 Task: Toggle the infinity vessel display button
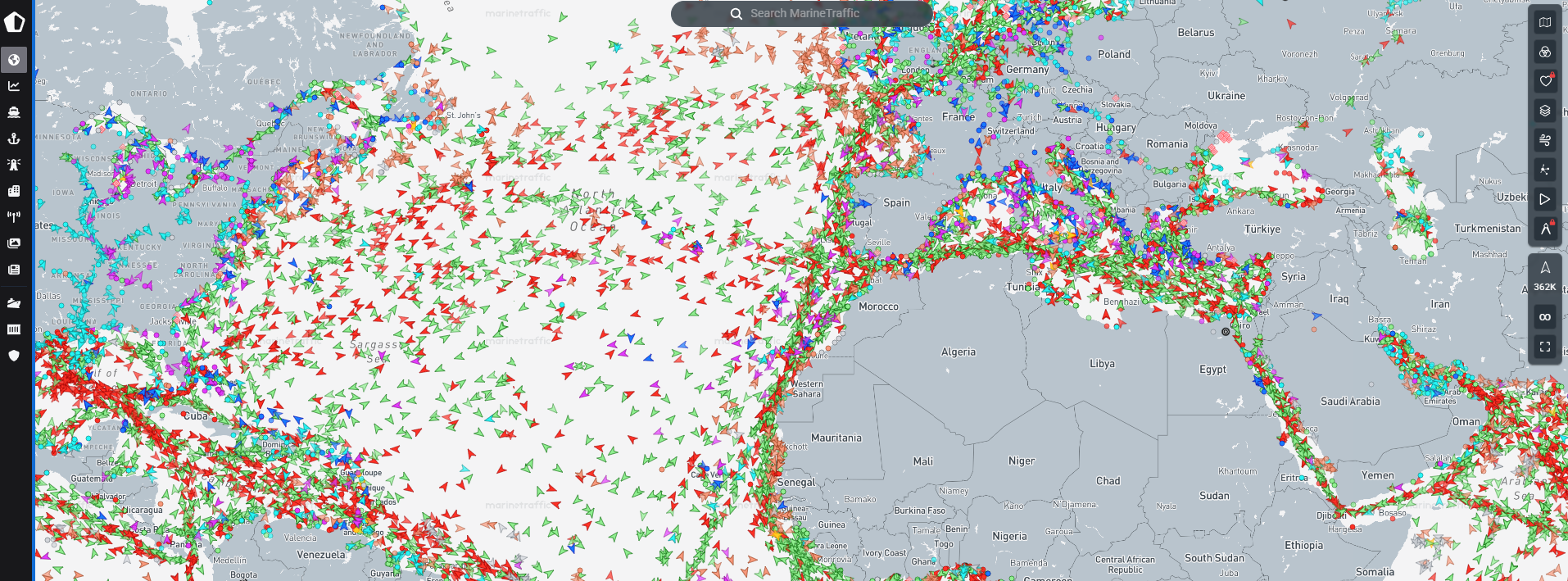pyautogui.click(x=1545, y=317)
